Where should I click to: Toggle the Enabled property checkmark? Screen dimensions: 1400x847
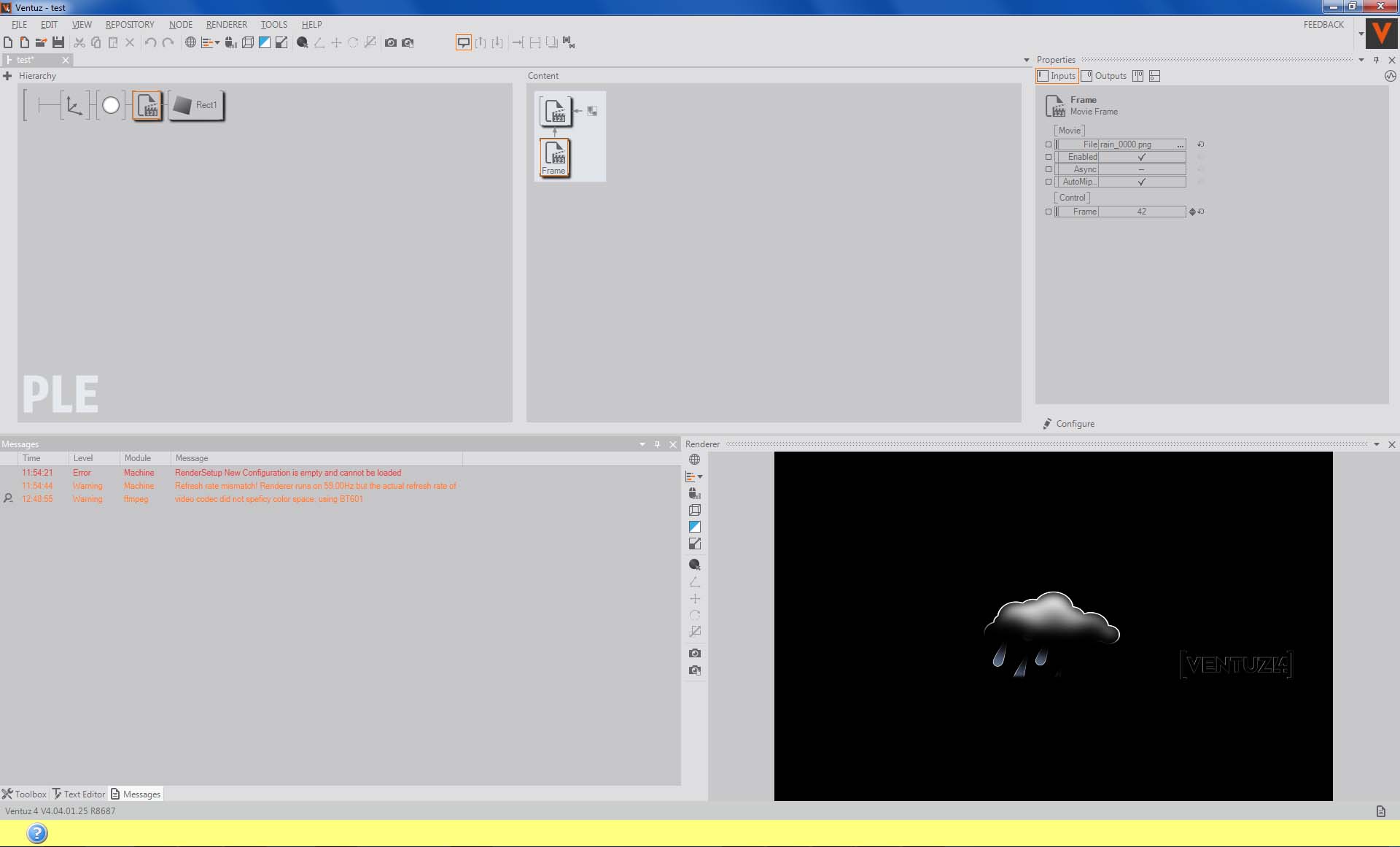pos(1141,157)
